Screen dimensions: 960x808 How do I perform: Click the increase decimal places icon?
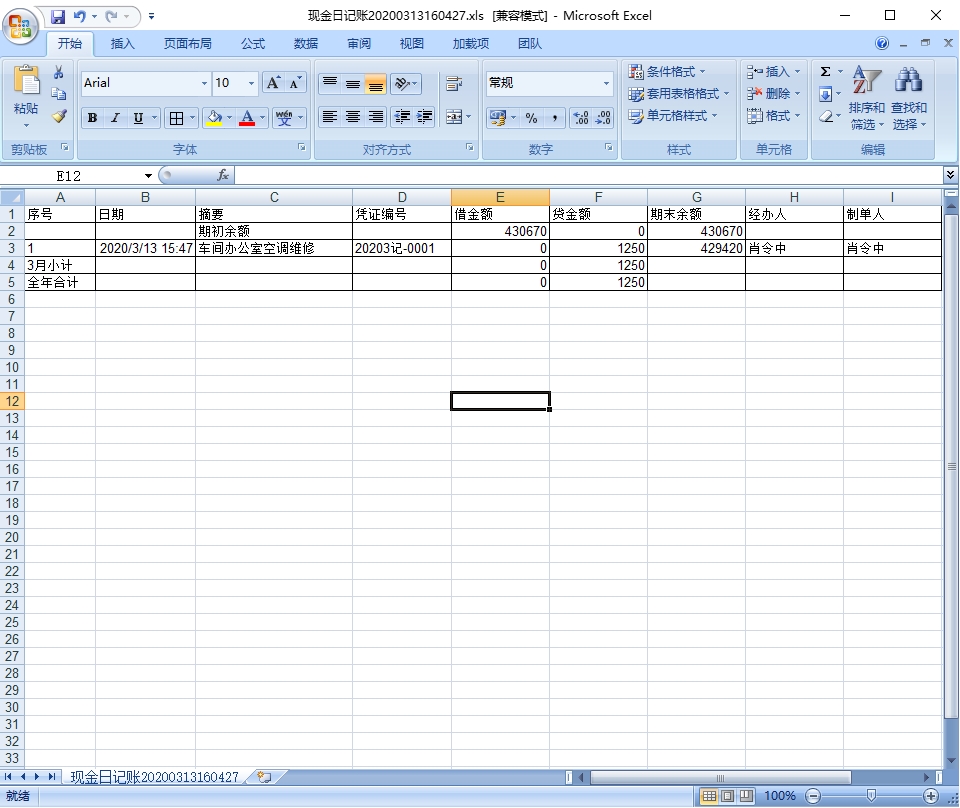click(x=581, y=118)
